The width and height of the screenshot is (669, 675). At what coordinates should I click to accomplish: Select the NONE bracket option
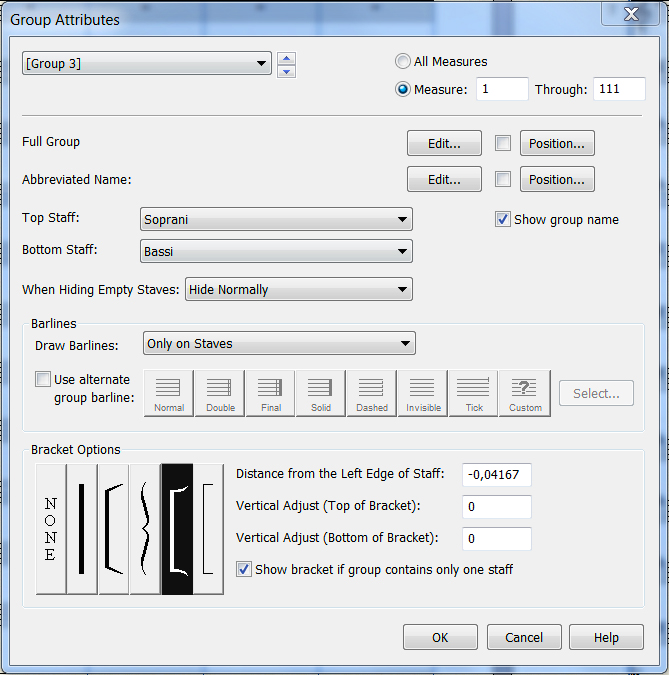[x=51, y=528]
